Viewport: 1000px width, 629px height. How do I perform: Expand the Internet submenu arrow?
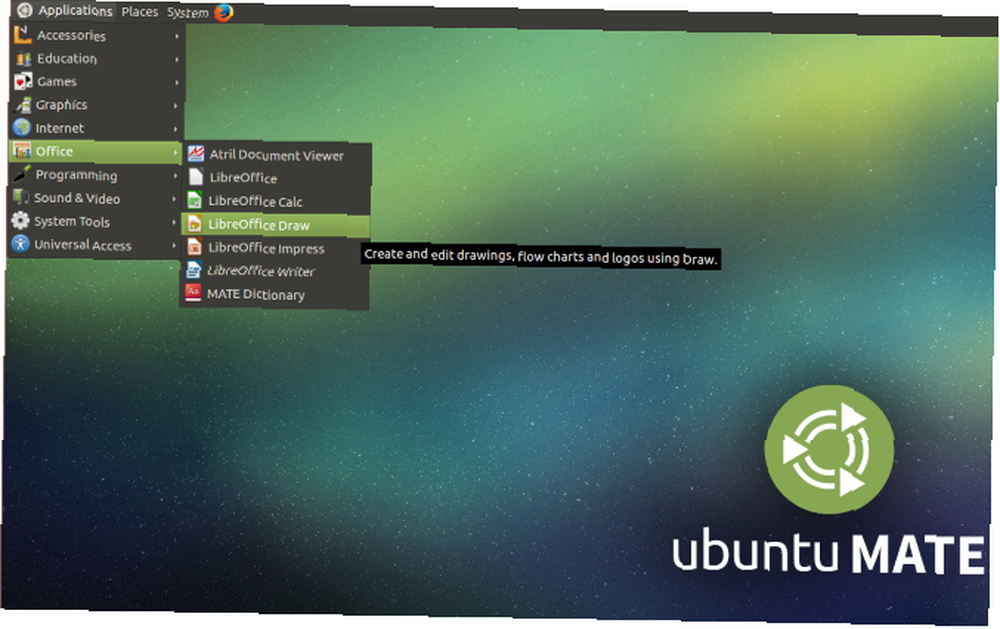(x=176, y=129)
